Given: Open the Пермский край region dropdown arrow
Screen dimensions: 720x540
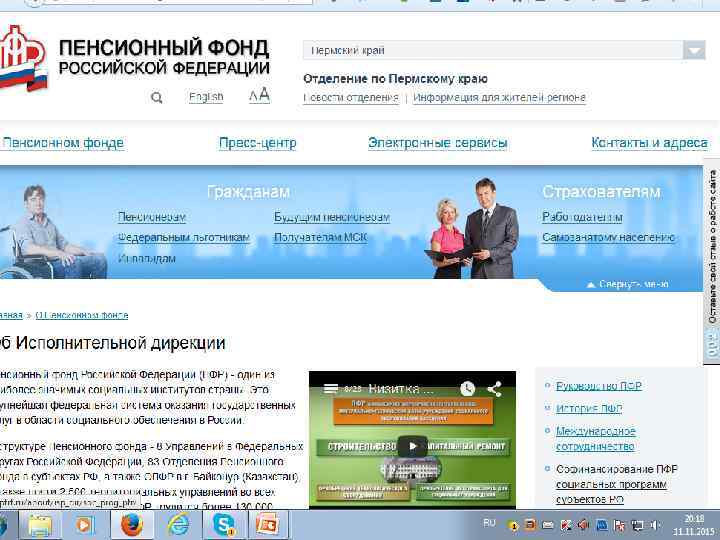Looking at the screenshot, I should point(694,50).
